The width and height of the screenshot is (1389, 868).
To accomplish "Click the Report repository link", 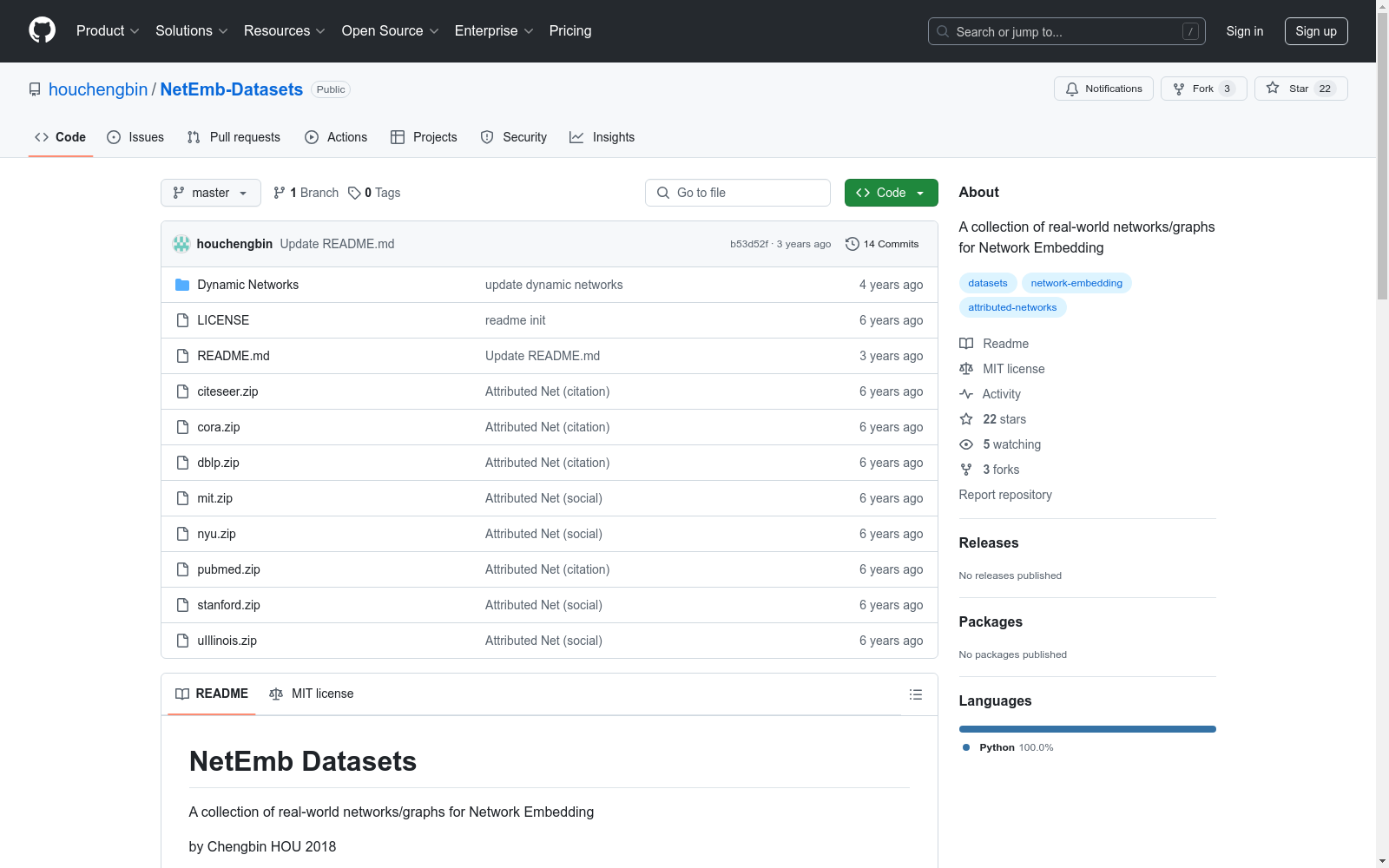I will click(1005, 495).
